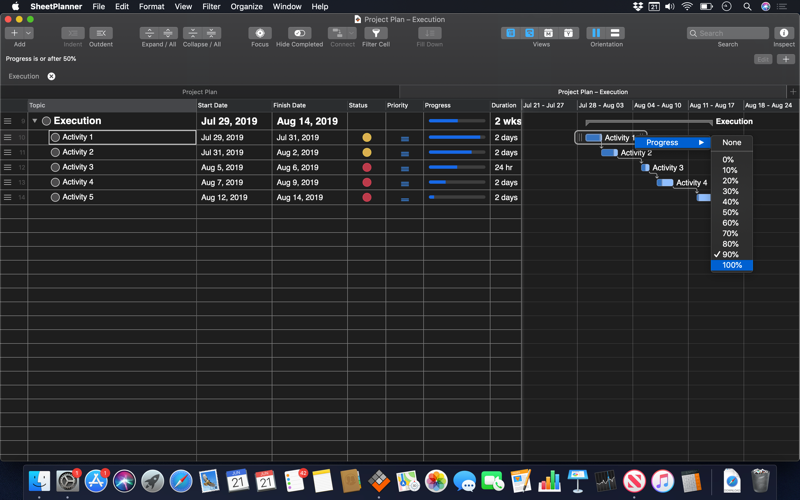Open the Add button dropdown arrow

point(29,33)
